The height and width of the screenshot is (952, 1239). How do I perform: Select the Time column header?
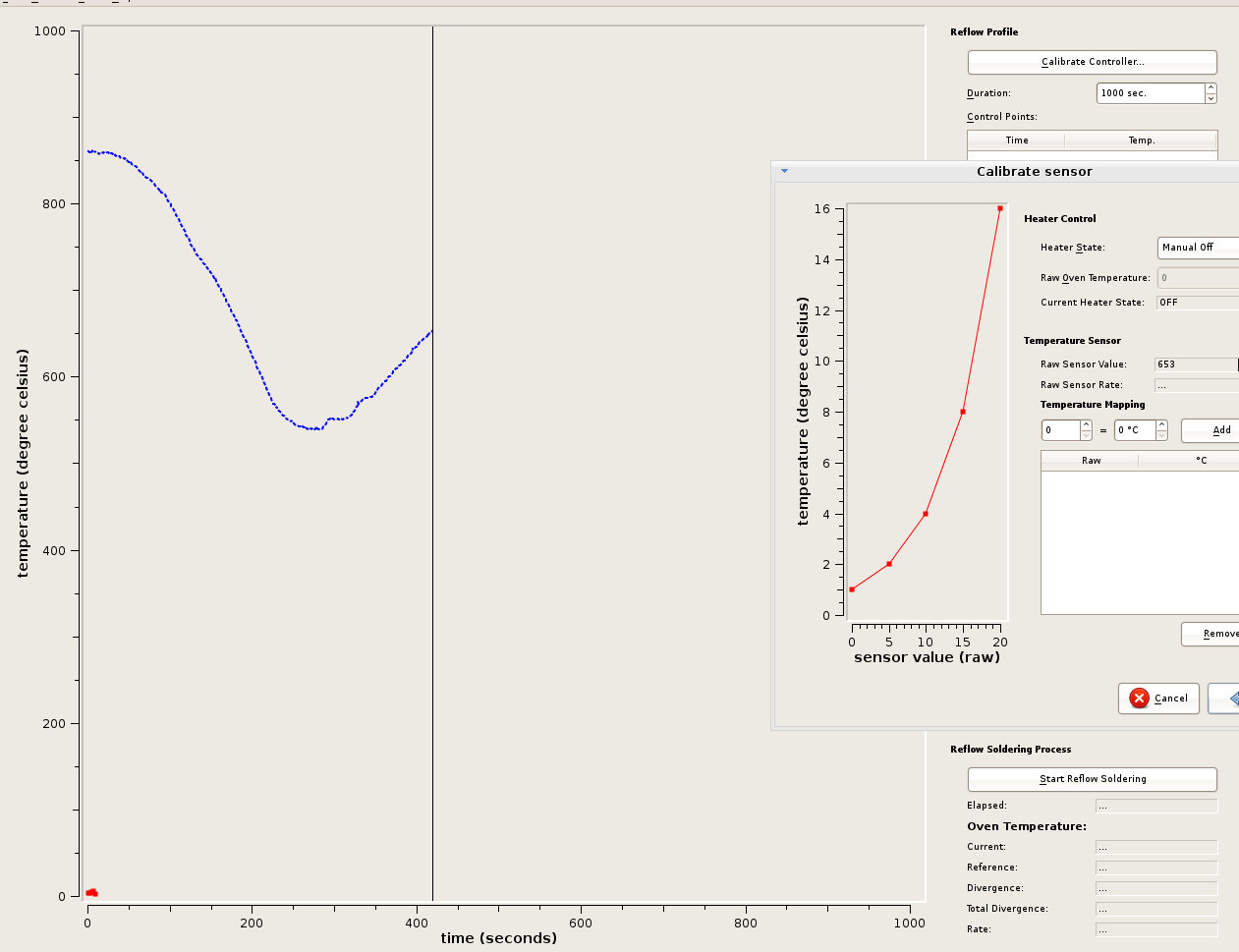pos(1016,140)
